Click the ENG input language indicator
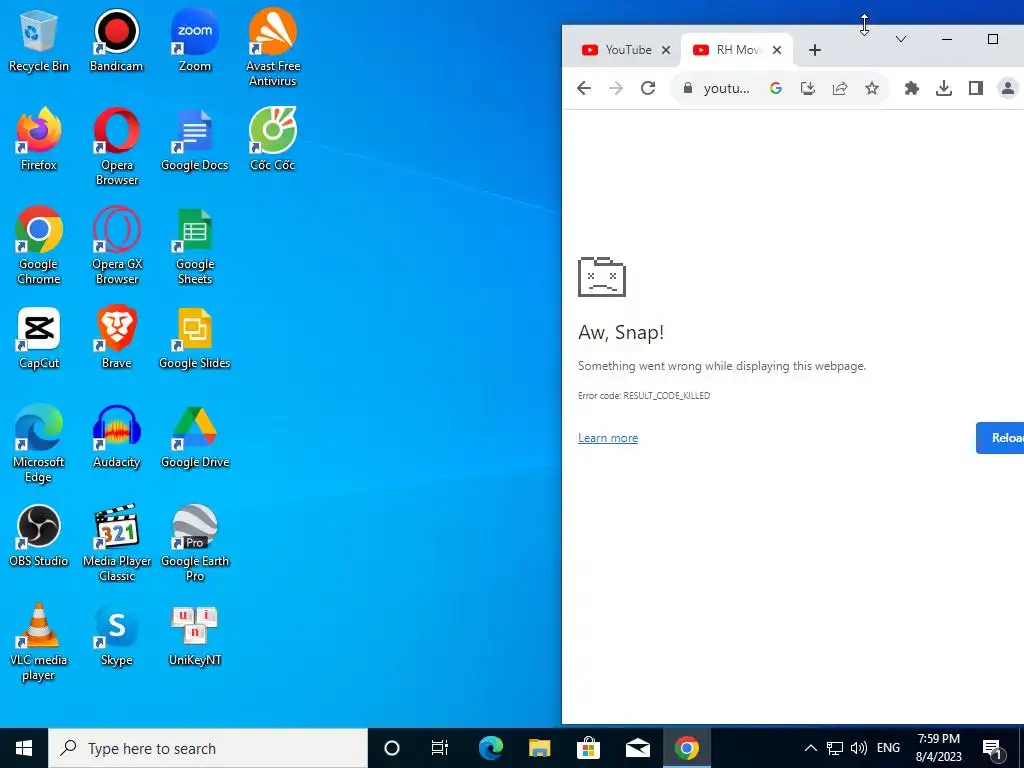Image resolution: width=1024 pixels, height=768 pixels. (x=888, y=748)
